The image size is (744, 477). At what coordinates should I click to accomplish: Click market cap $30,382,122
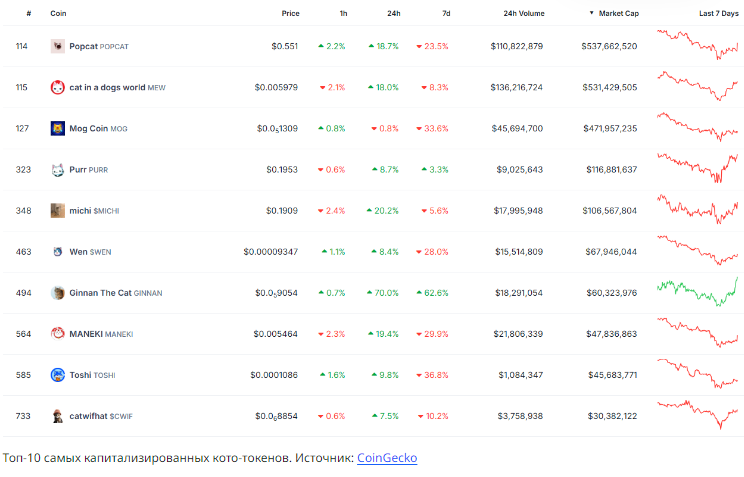[613, 416]
